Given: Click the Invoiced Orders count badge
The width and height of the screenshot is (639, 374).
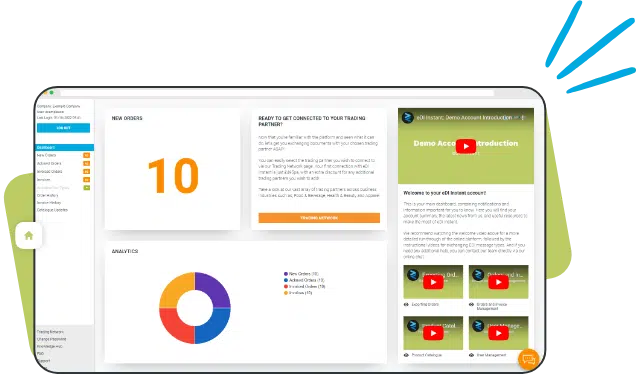Looking at the screenshot, I should point(86,172).
